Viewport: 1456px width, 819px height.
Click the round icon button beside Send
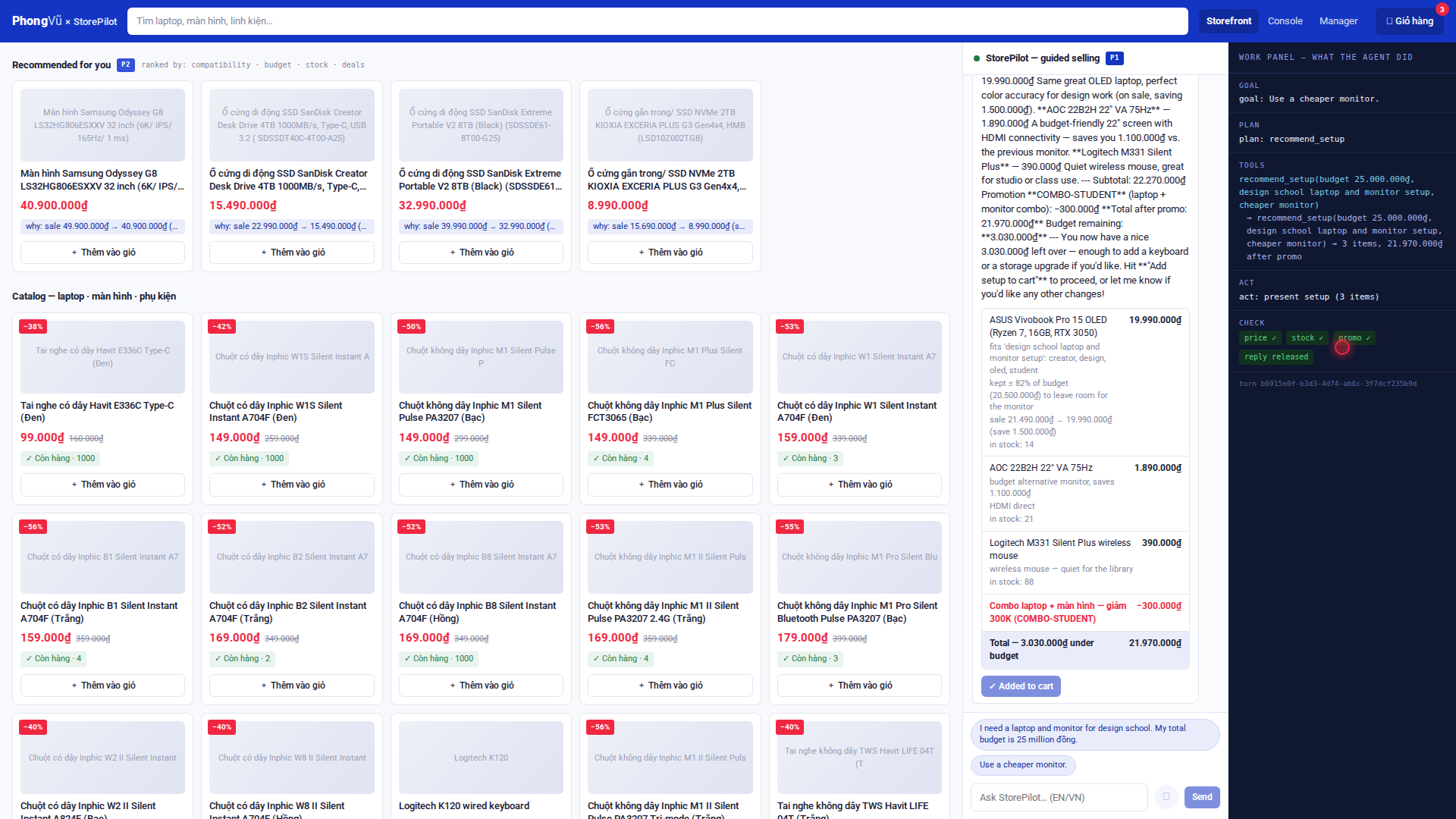(x=1166, y=797)
